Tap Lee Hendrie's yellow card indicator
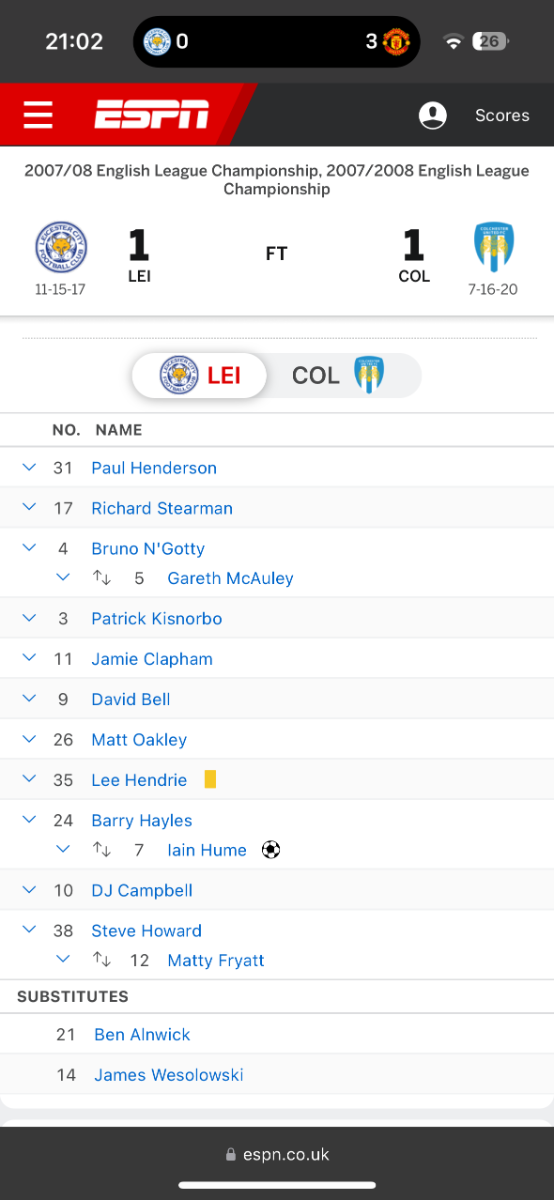Screen dimensions: 554x1200 point(210,779)
